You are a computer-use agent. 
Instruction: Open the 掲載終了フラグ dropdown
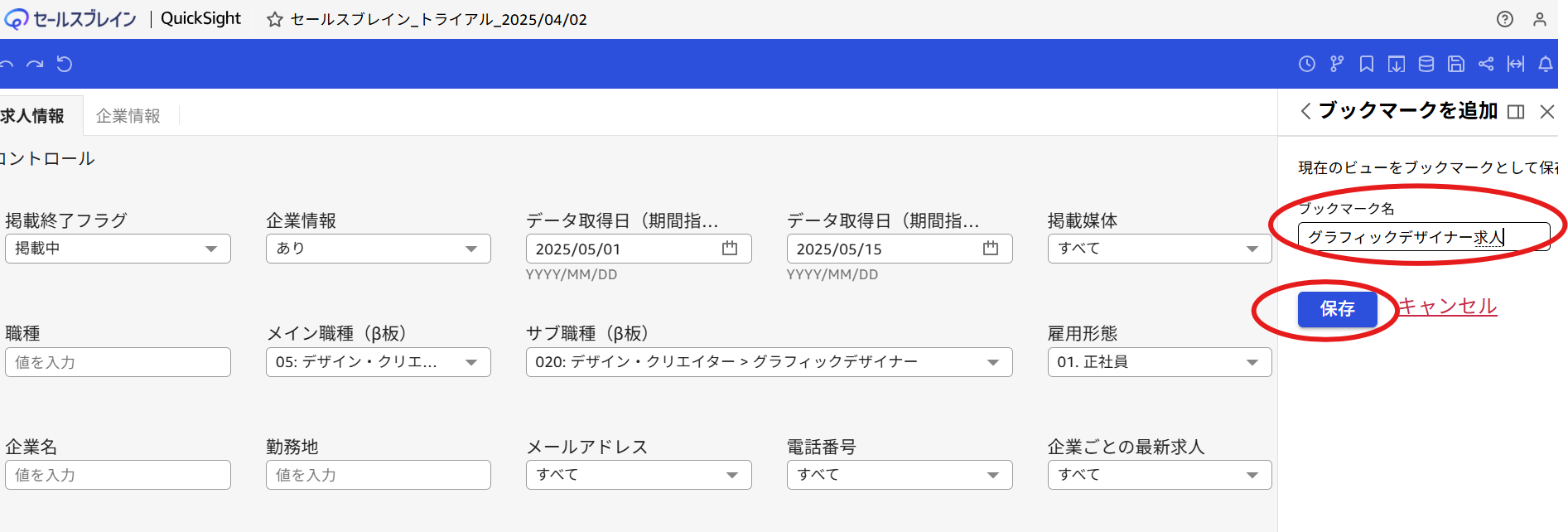pyautogui.click(x=118, y=249)
